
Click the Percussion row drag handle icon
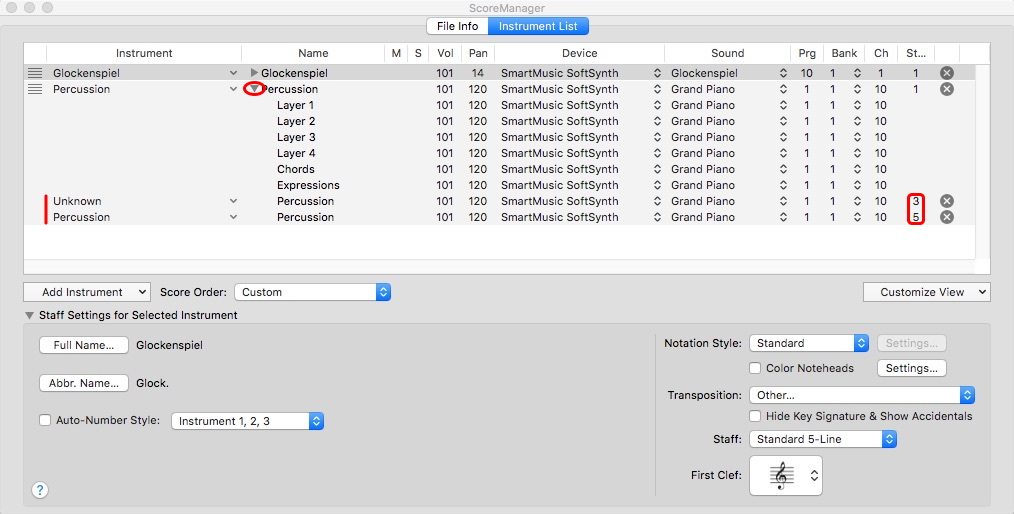point(35,89)
